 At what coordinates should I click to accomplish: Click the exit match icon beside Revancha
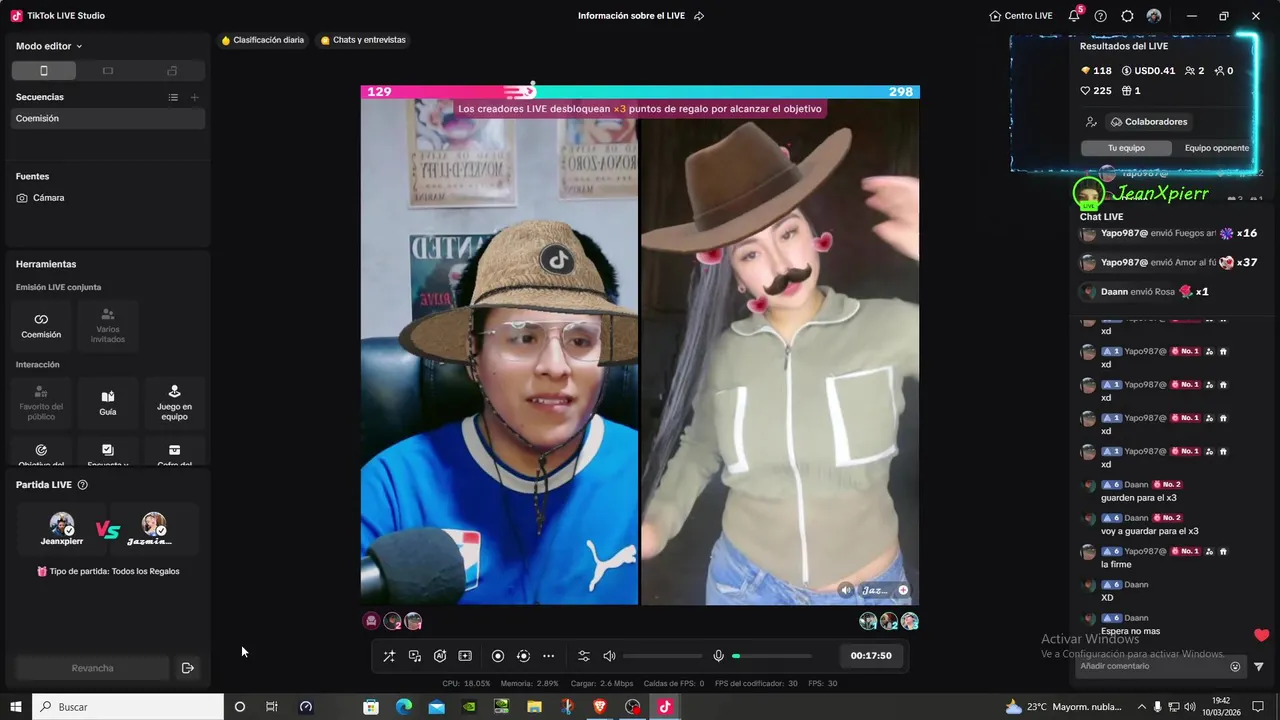coord(187,668)
